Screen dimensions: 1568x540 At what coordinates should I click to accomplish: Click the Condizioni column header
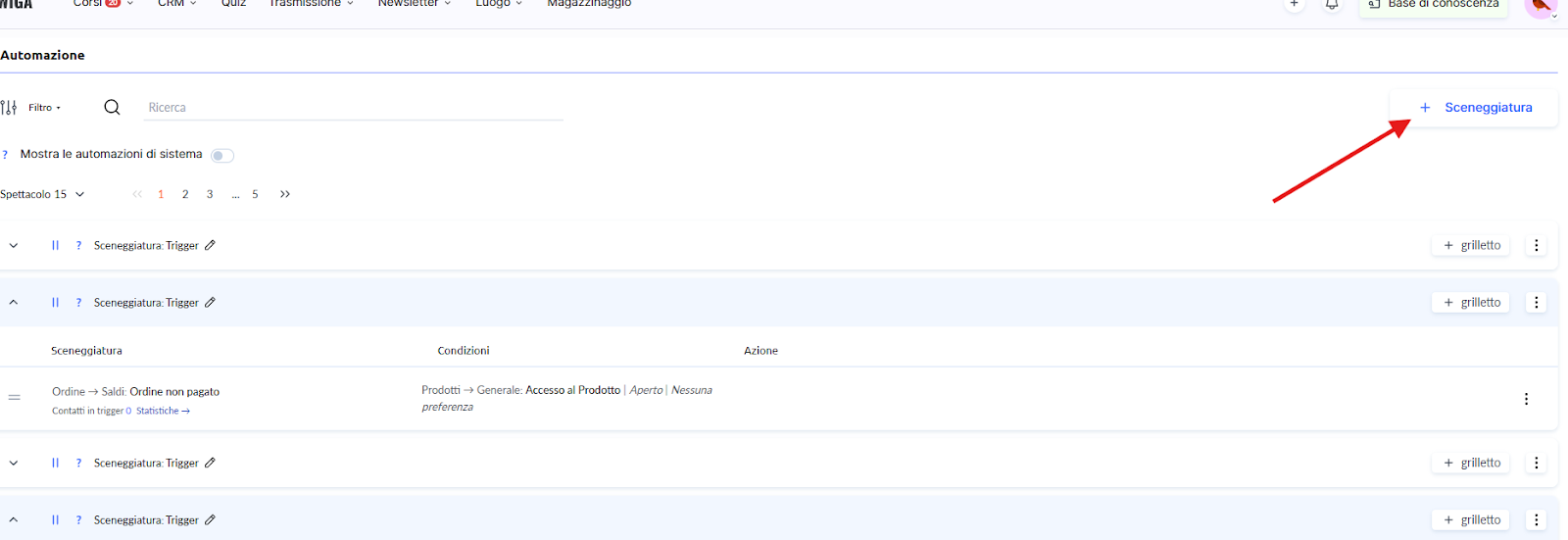point(464,351)
